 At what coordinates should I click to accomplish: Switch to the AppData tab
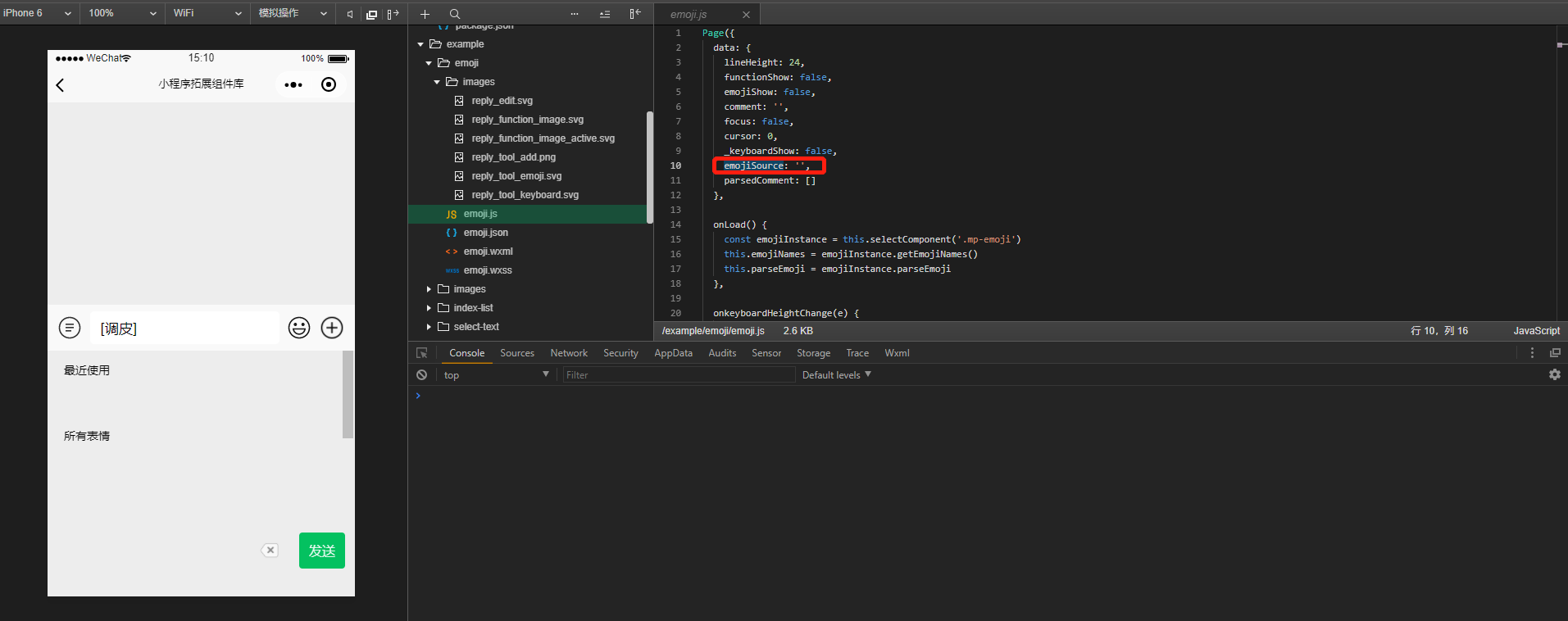click(673, 353)
